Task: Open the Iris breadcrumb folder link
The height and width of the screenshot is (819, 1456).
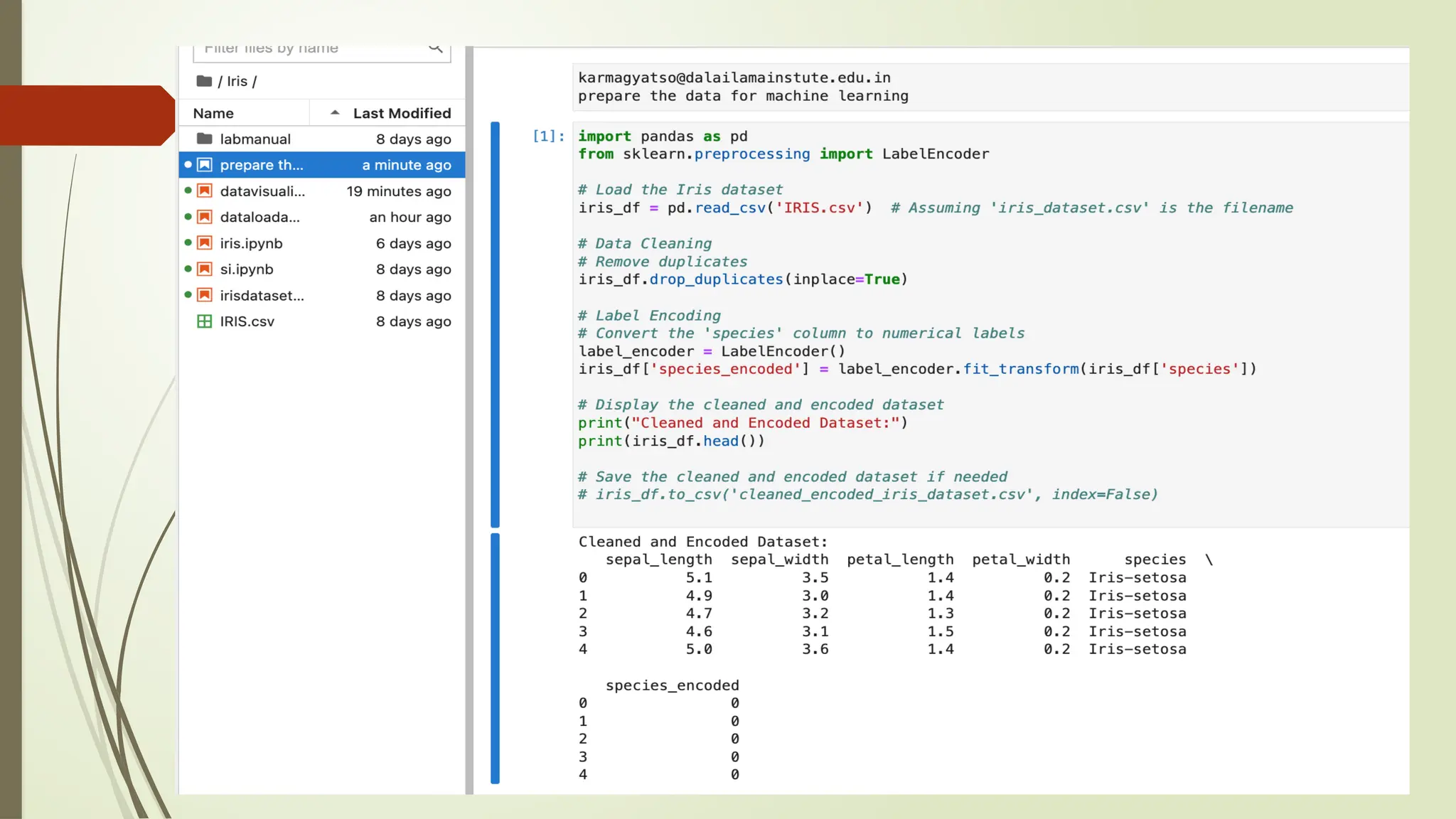Action: point(237,81)
